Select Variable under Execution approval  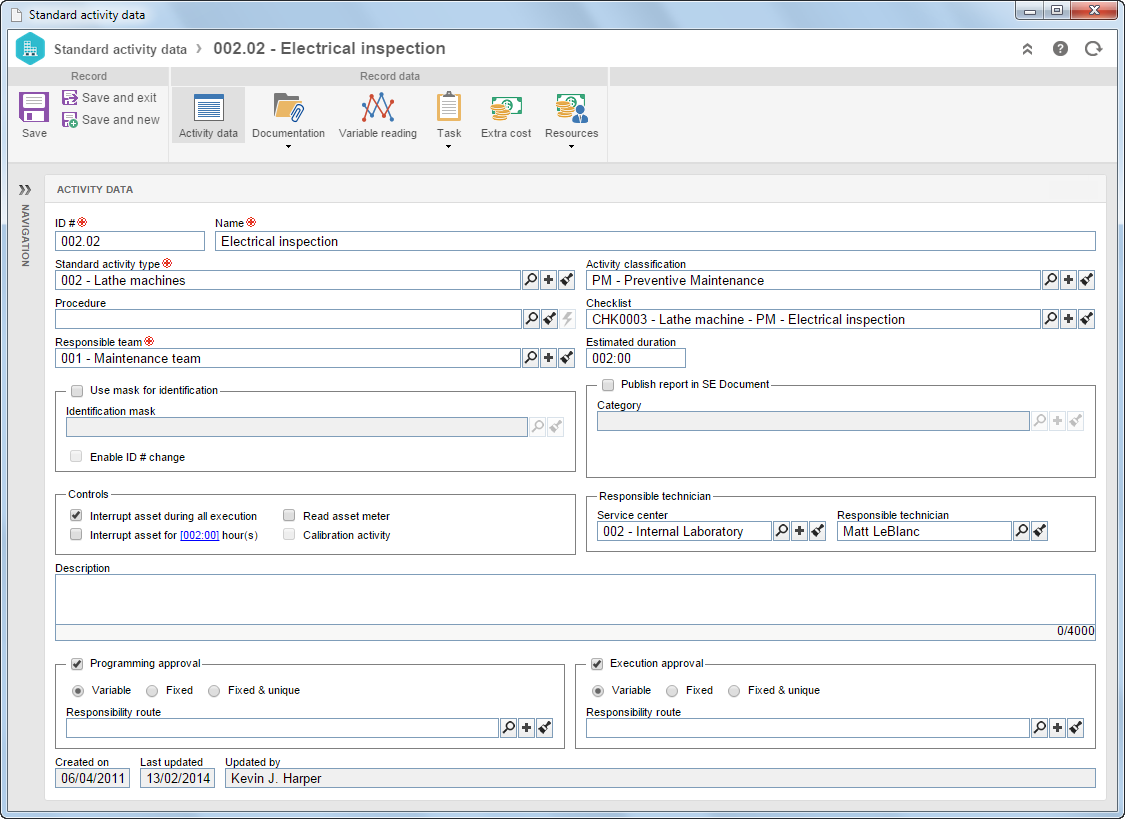598,691
